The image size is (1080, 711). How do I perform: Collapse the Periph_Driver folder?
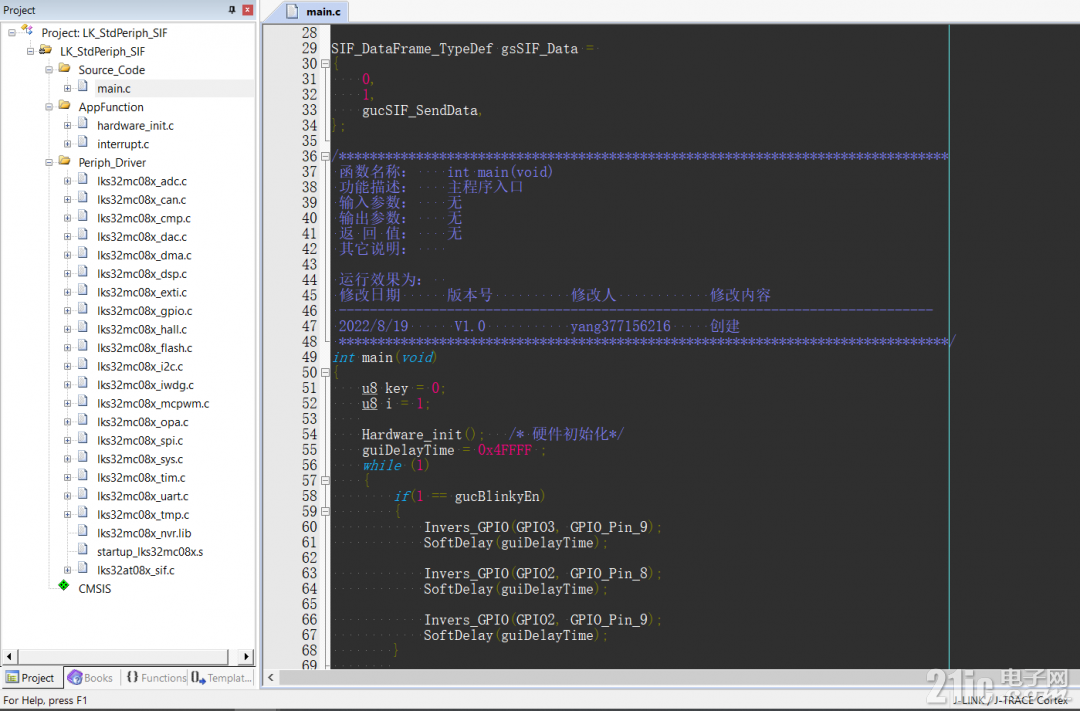click(x=49, y=163)
